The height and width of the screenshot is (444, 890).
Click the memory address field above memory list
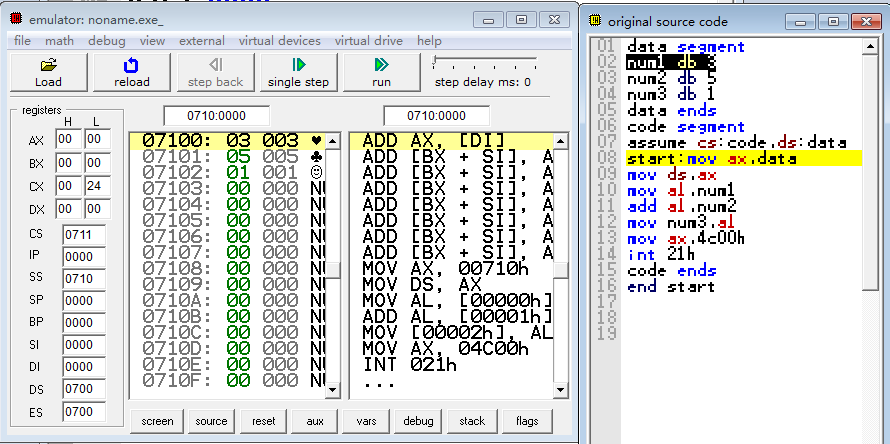coord(216,116)
